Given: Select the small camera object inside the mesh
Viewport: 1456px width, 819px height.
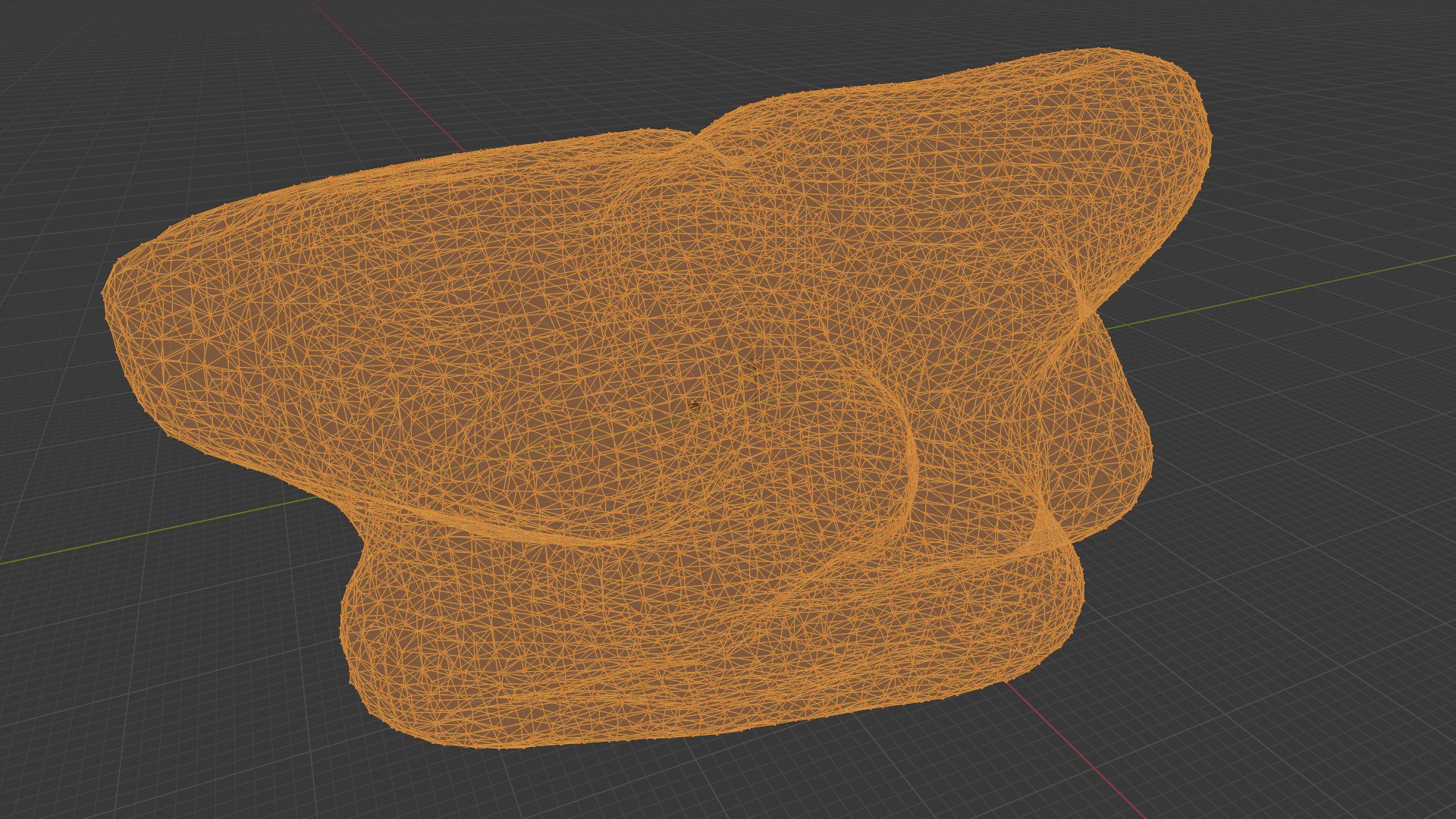Looking at the screenshot, I should 695,407.
